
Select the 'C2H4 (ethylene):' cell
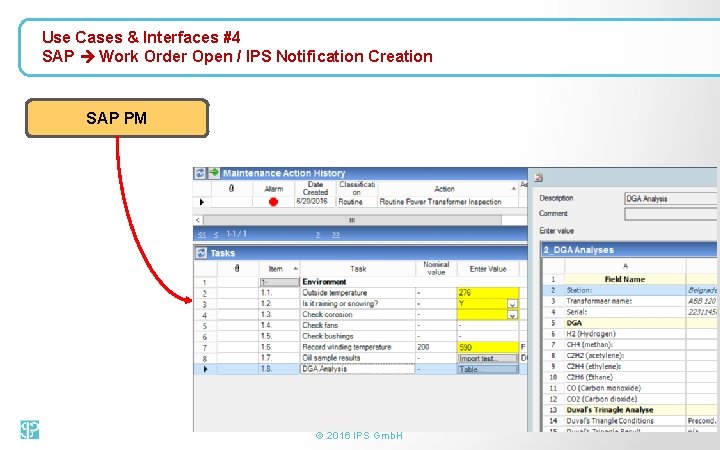click(625, 366)
